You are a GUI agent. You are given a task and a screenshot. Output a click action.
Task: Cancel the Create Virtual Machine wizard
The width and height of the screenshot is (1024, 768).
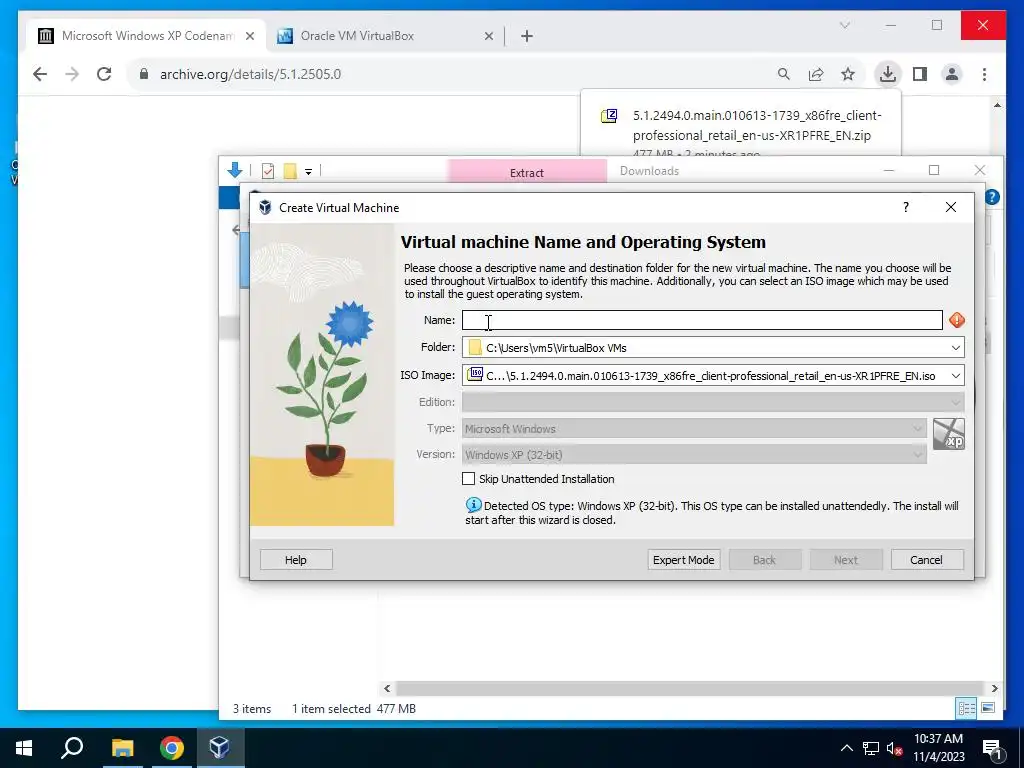tap(926, 560)
